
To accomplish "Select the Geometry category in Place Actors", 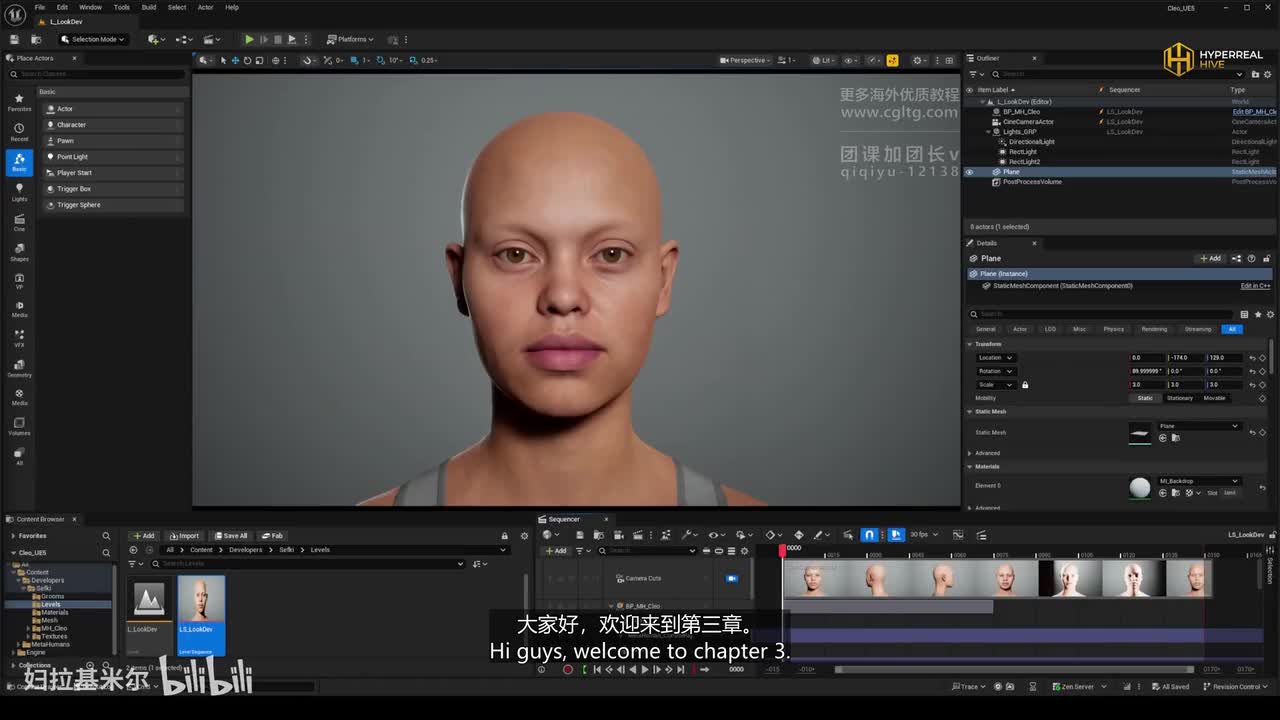I will tap(19, 367).
